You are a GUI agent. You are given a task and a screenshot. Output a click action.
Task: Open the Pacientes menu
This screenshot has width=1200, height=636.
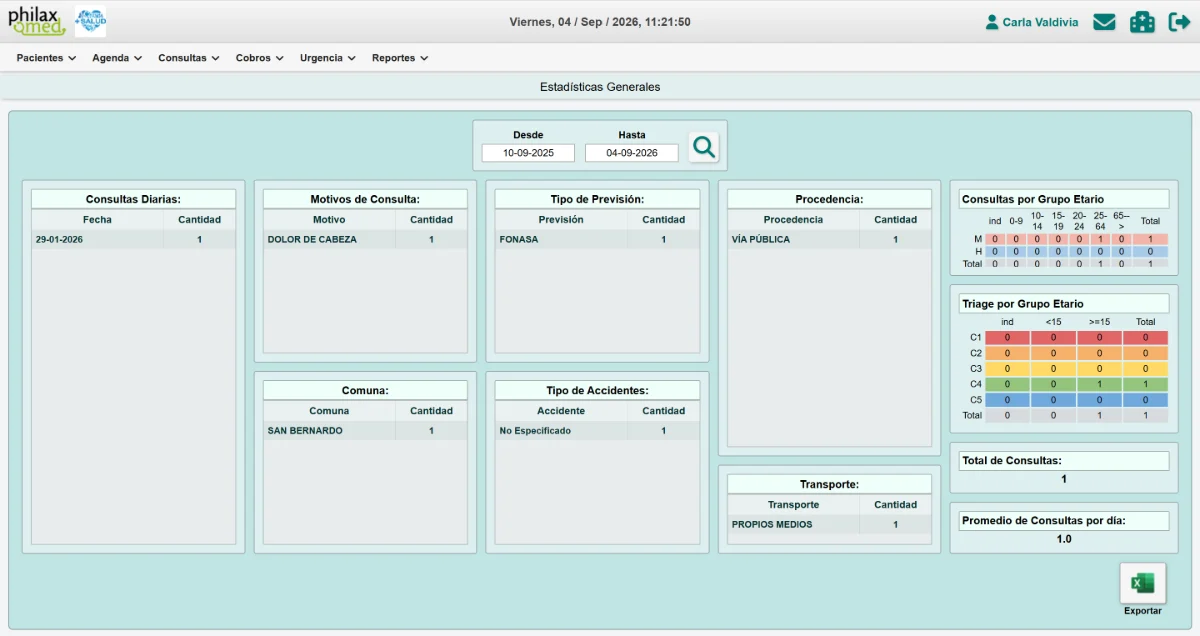47,58
